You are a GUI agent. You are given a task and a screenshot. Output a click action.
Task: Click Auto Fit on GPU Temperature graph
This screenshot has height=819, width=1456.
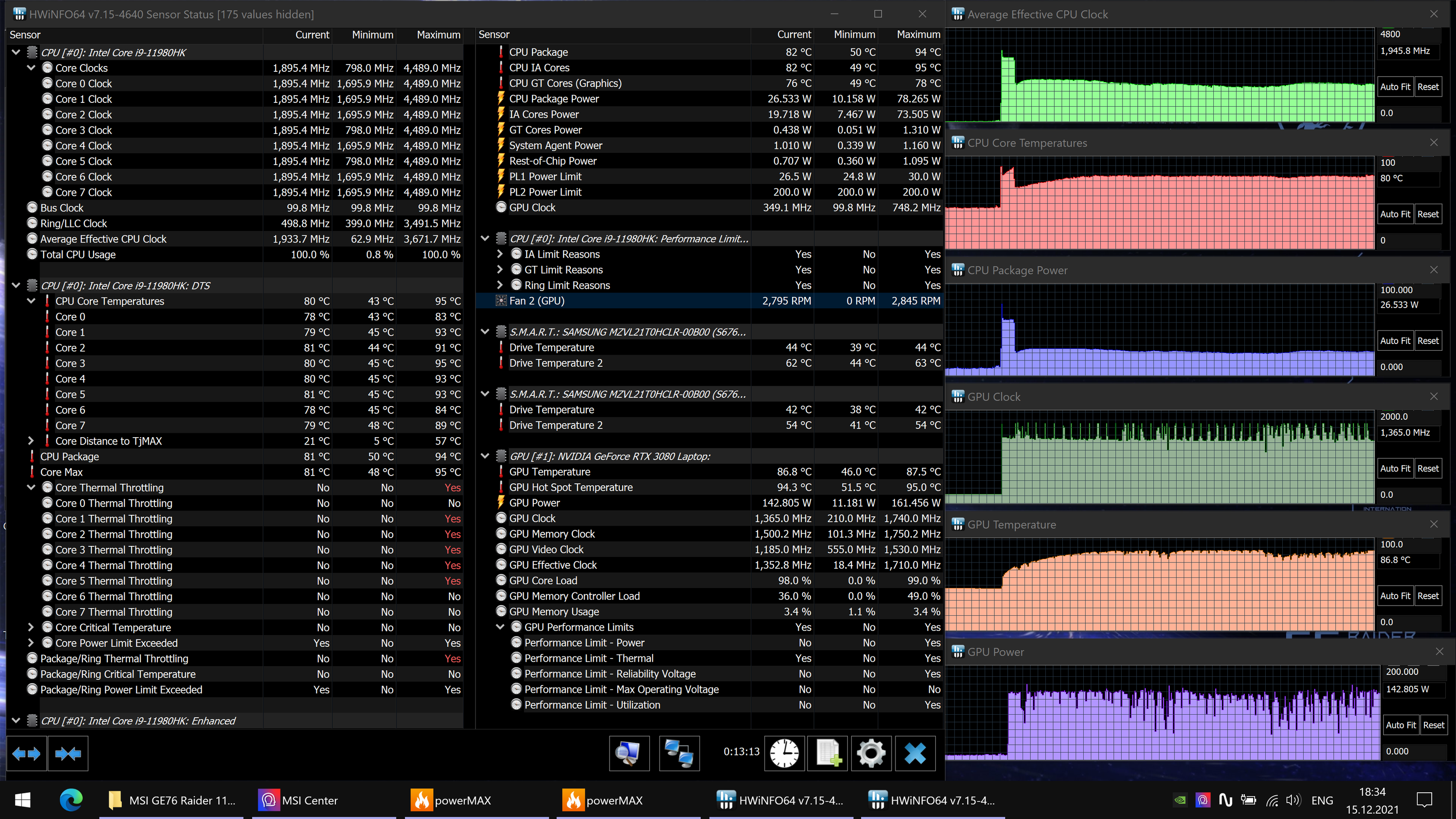tap(1394, 596)
